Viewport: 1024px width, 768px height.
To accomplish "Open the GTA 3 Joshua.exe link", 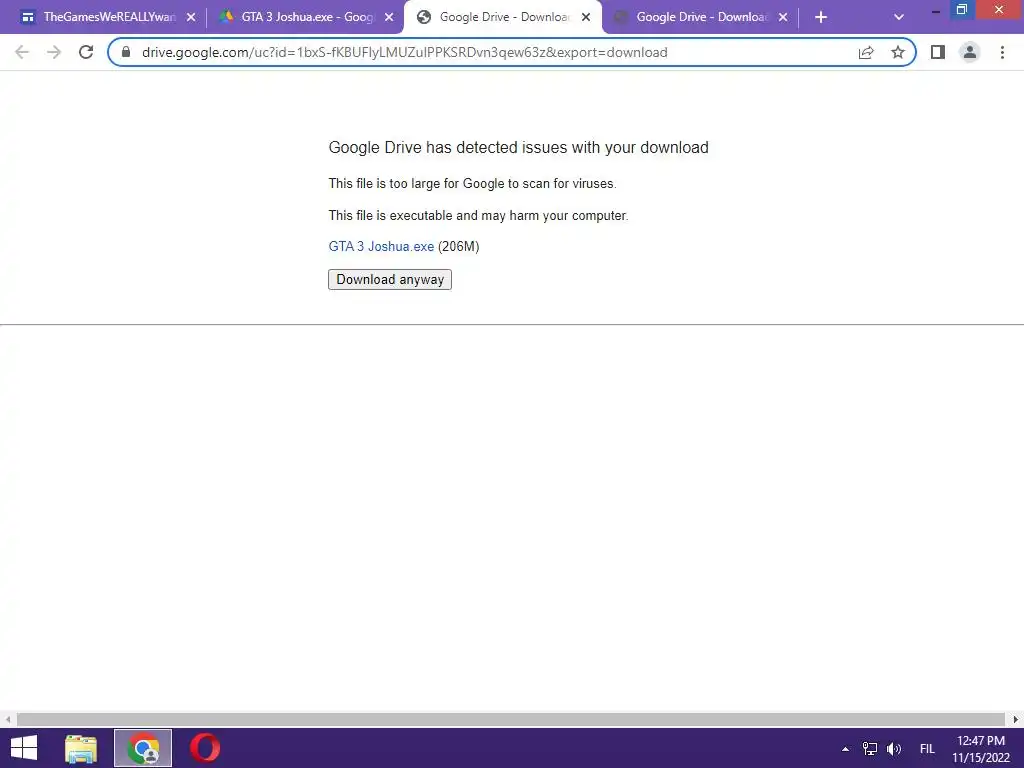I will coord(381,246).
